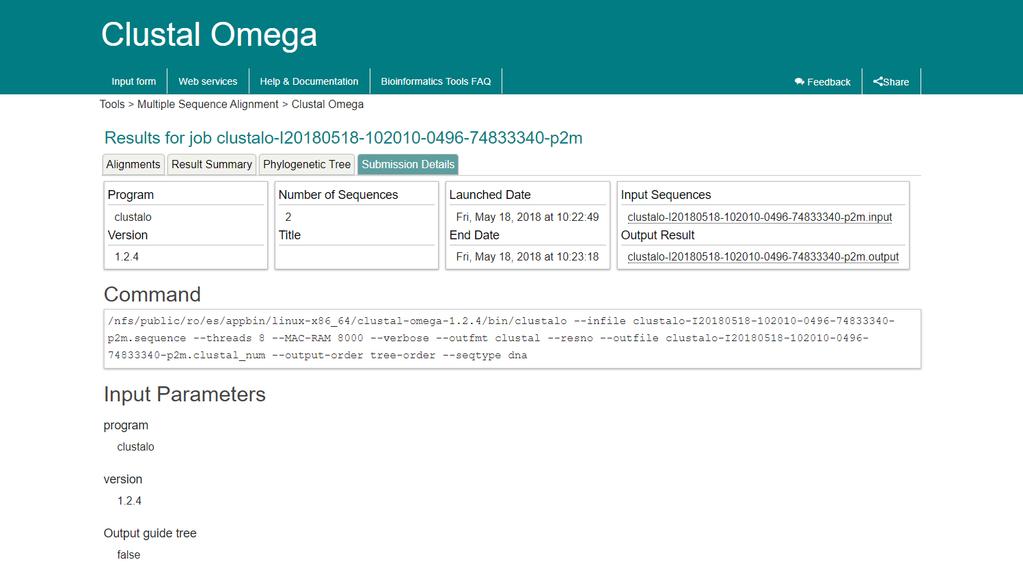
Task: Click the Number of Sequences label
Action: click(x=338, y=195)
